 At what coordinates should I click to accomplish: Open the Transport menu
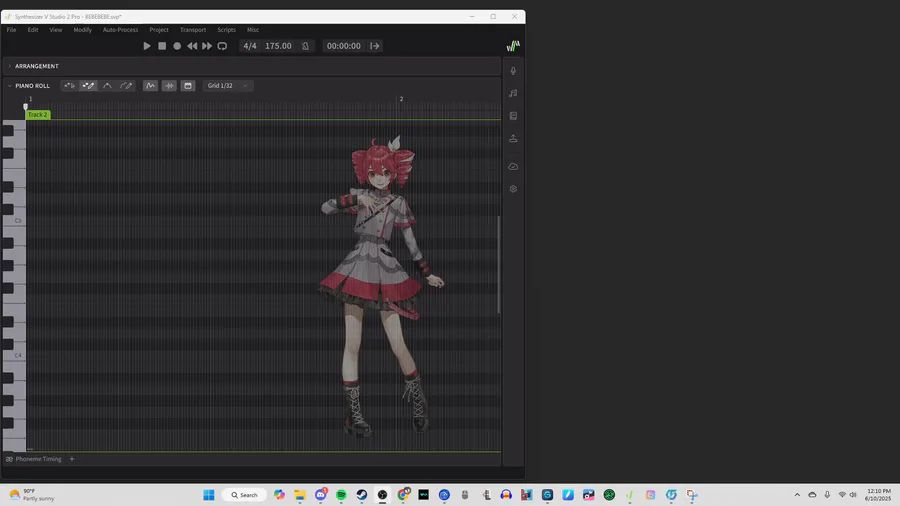click(193, 30)
